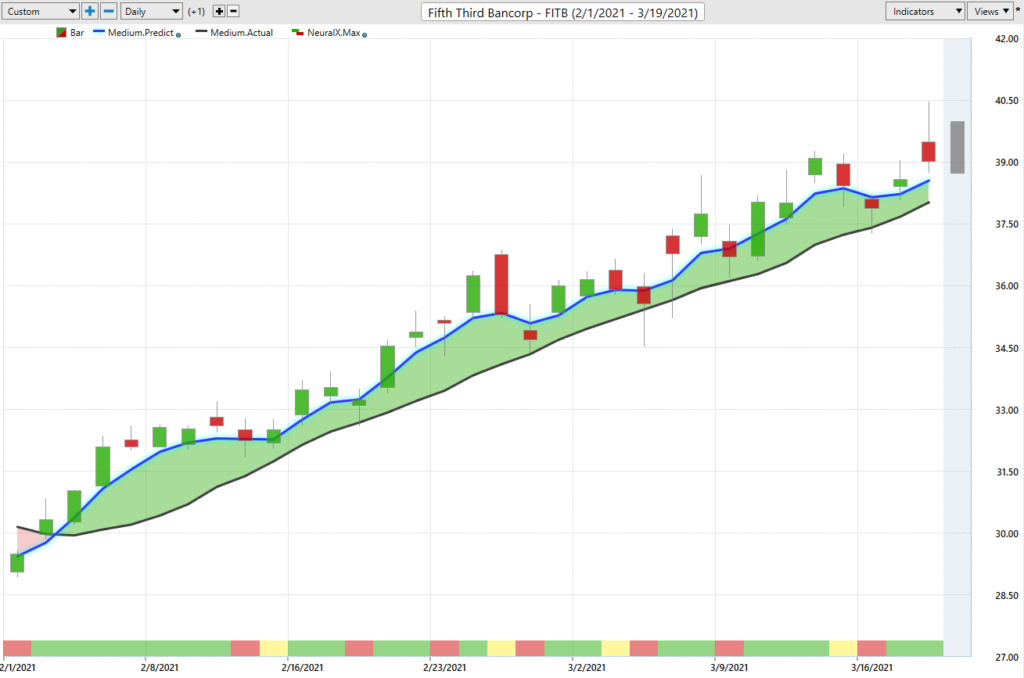Click the 3/9/2021 date axis label
The image size is (1024, 678).
coord(729,668)
